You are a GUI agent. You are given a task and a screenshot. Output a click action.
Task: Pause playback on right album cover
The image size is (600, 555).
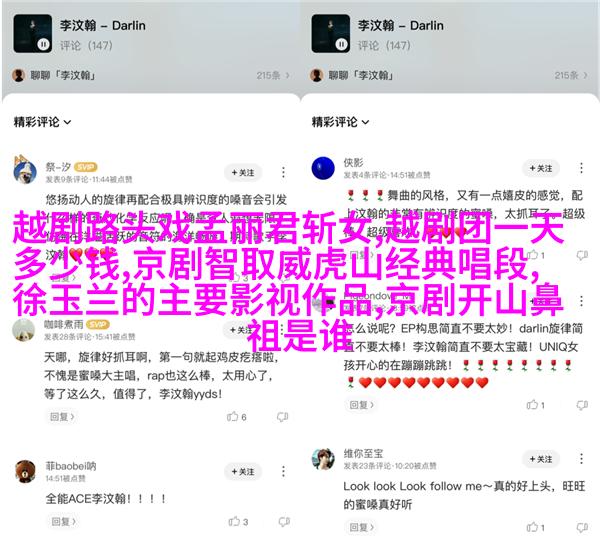(341, 45)
